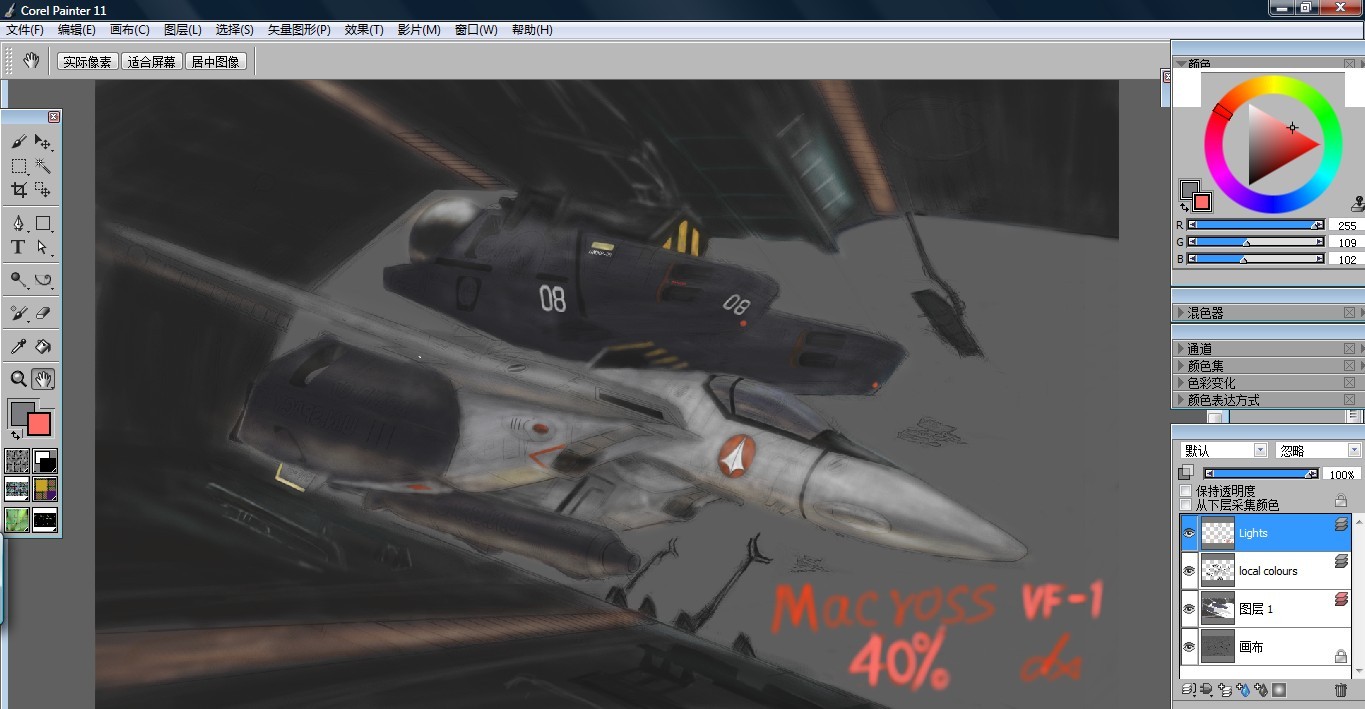The image size is (1365, 709).
Task: Select the Magnifier zoom tool
Action: [19, 379]
